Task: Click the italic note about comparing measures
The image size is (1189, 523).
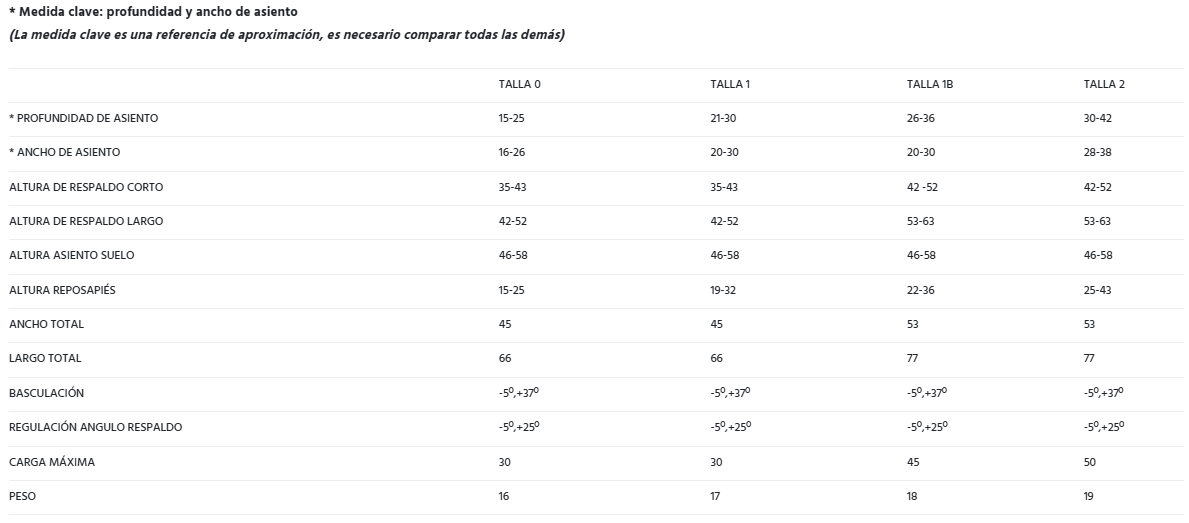Action: tap(287, 35)
